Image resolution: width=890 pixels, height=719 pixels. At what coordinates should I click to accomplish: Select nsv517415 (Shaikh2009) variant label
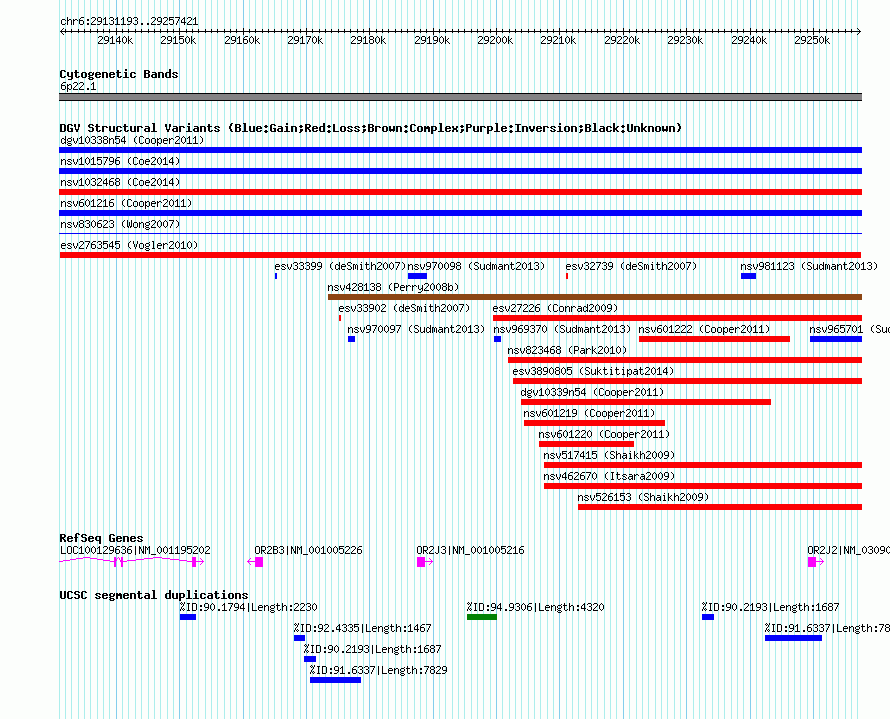tap(609, 455)
